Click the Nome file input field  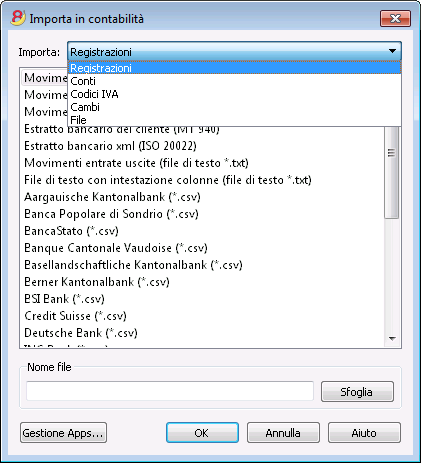(170, 391)
